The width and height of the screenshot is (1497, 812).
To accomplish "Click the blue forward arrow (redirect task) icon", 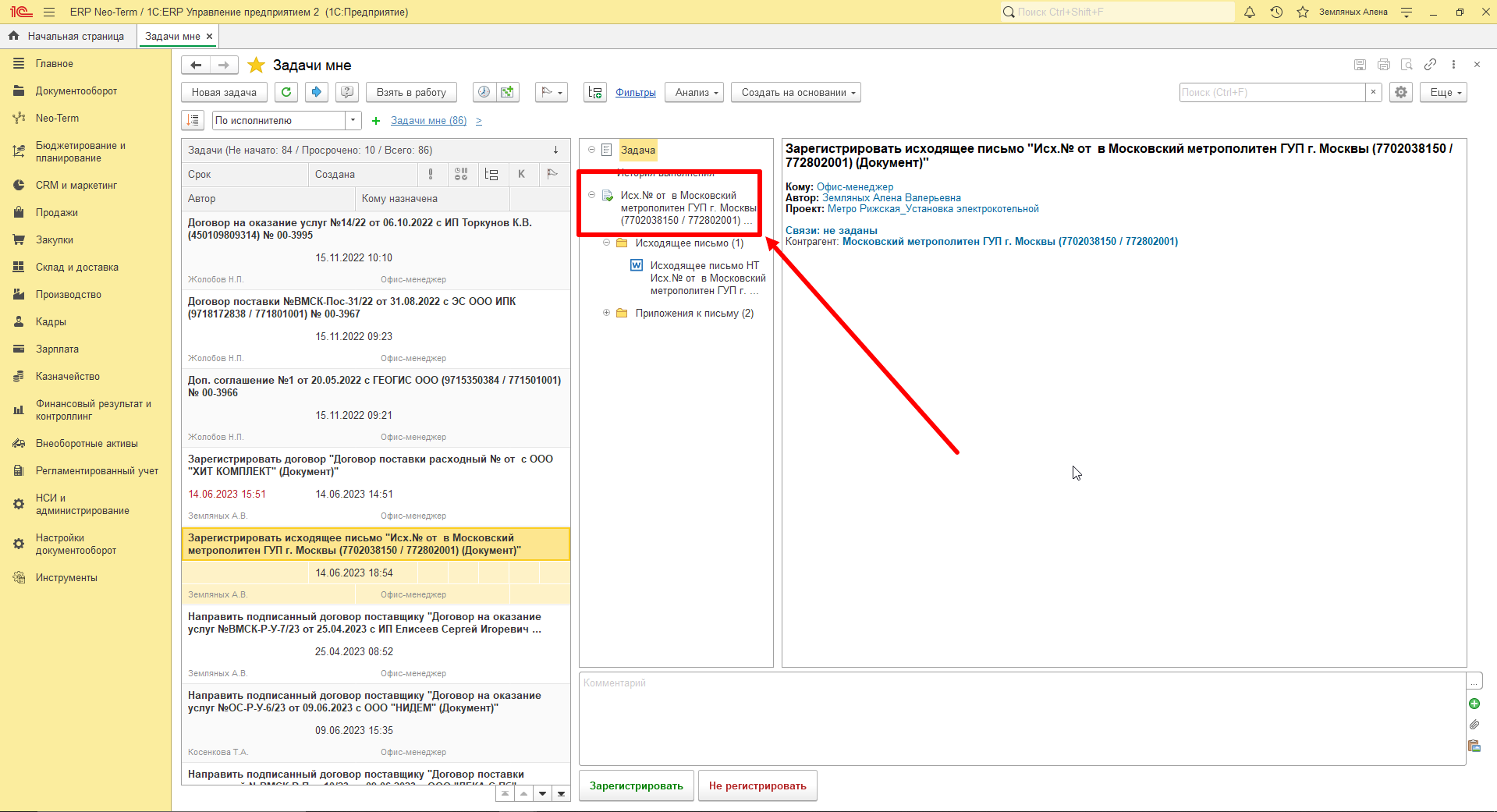I will tap(316, 92).
